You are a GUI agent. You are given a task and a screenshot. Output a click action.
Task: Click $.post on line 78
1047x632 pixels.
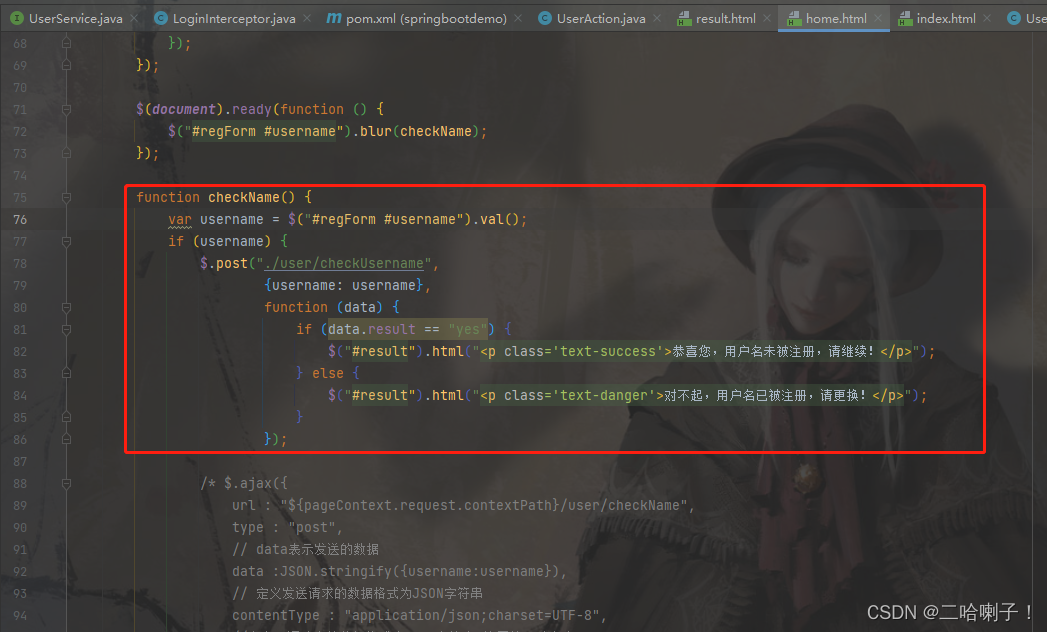click(224, 263)
